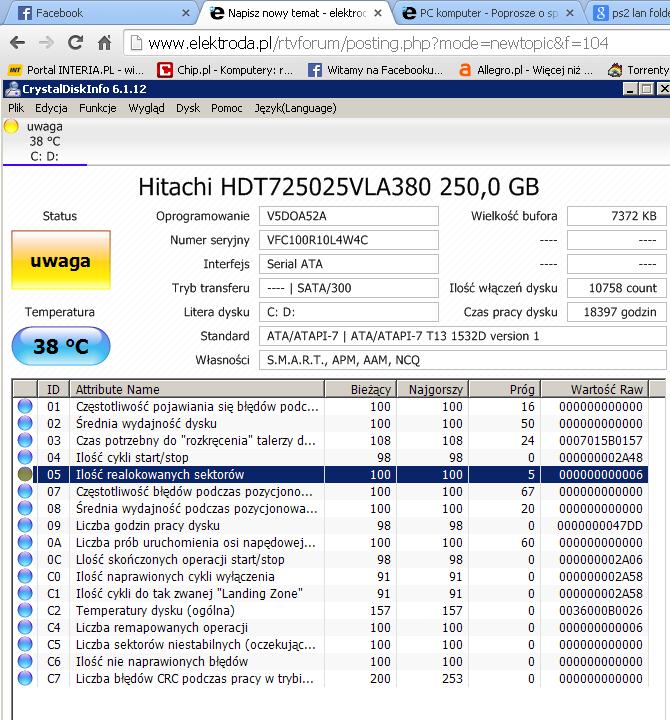Click the browser Forward arrow

coord(46,43)
